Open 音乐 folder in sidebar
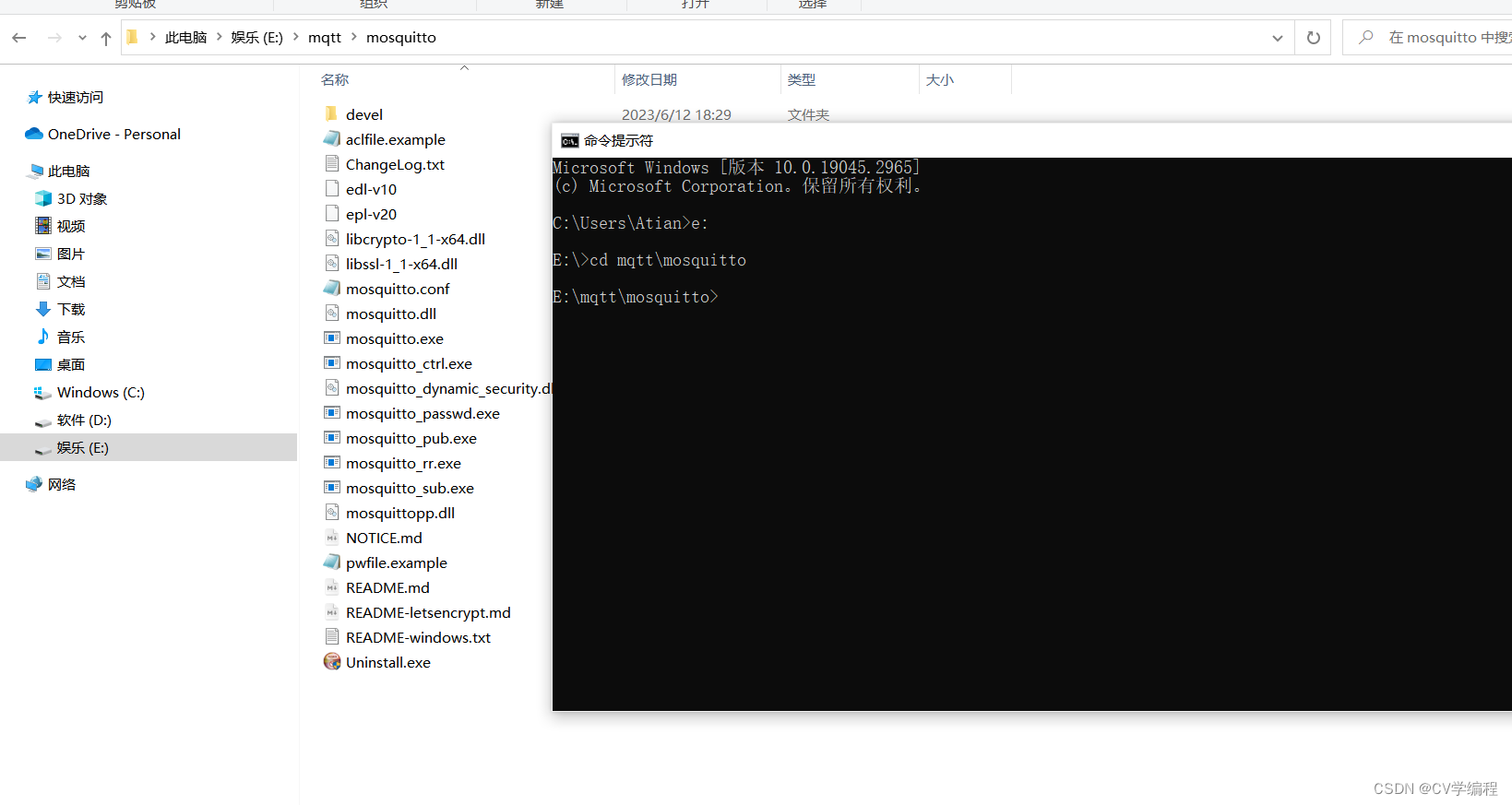Viewport: 1512px width, 805px height. point(71,337)
